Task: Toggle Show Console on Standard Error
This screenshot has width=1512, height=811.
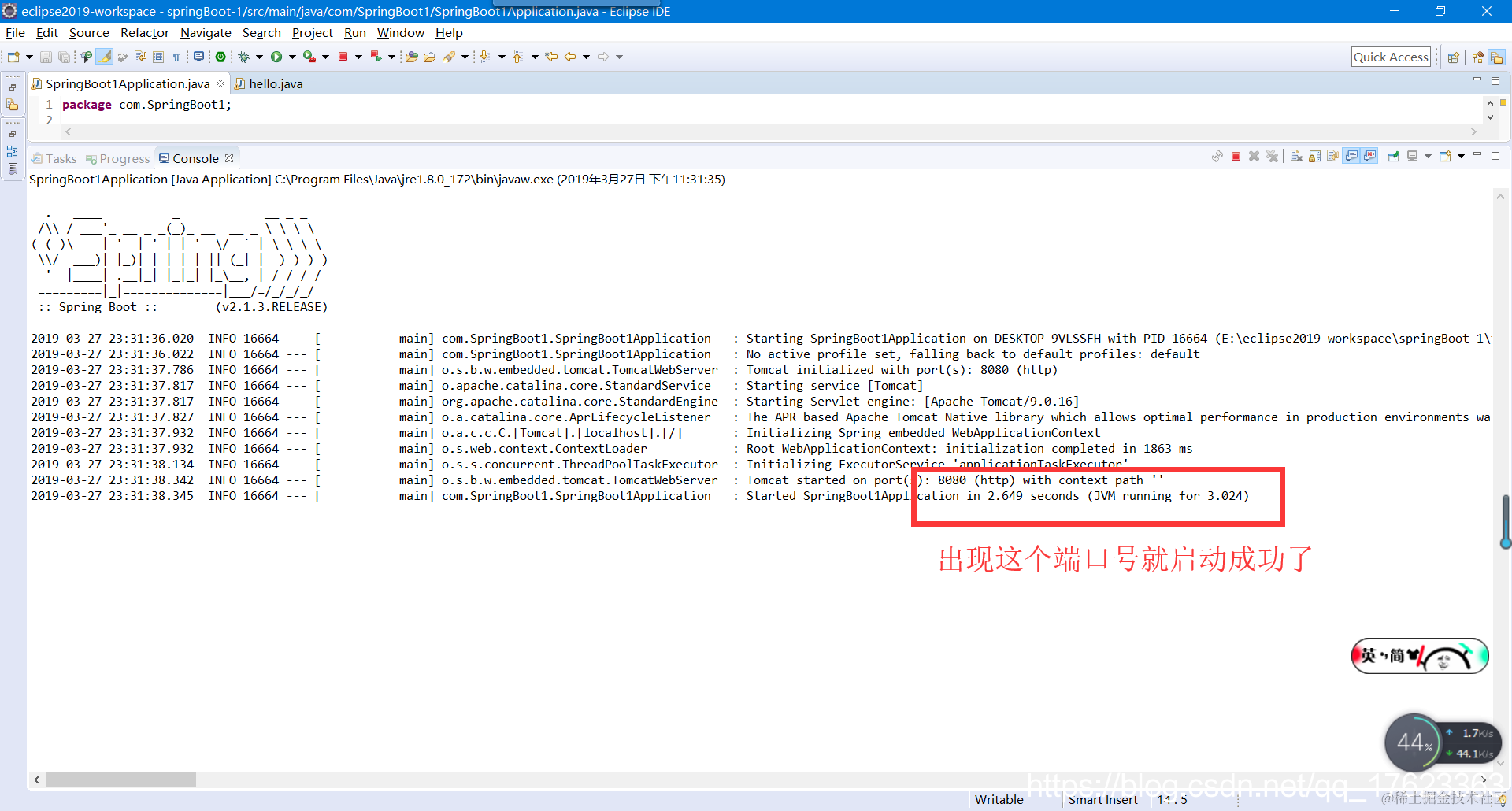Action: 1369,157
